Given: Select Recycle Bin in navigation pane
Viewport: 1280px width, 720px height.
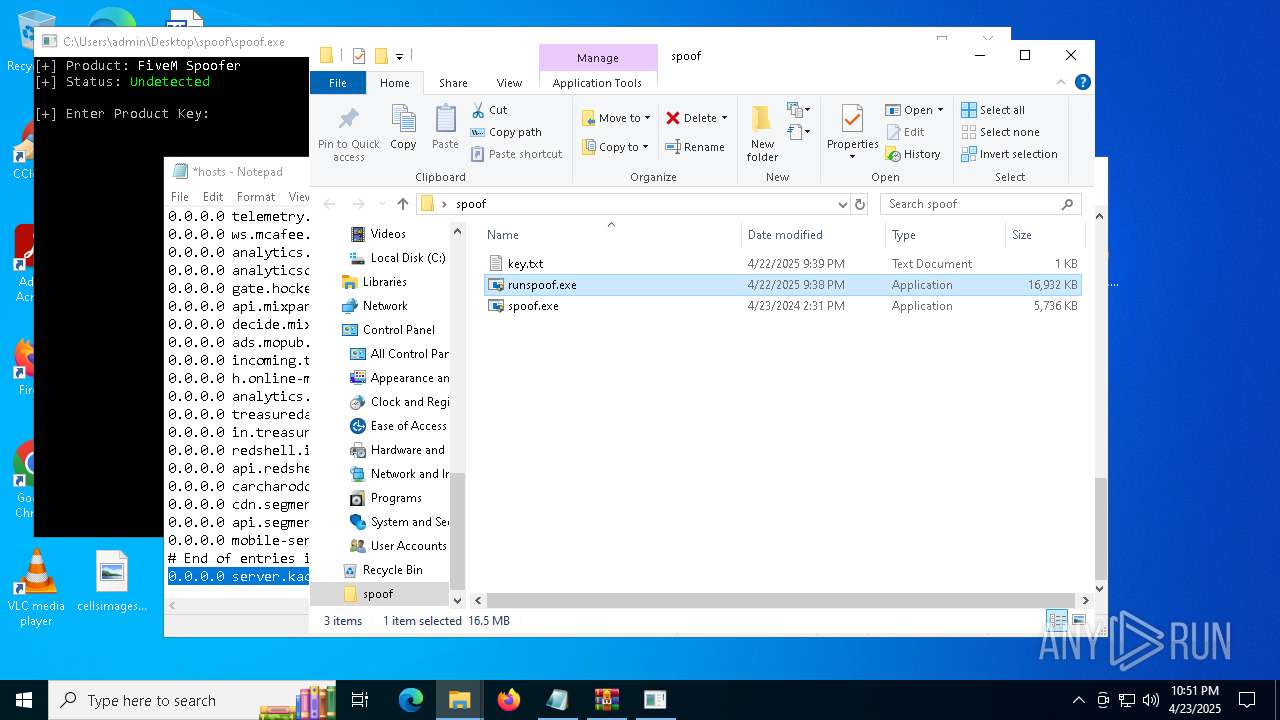Looking at the screenshot, I should click(382, 570).
